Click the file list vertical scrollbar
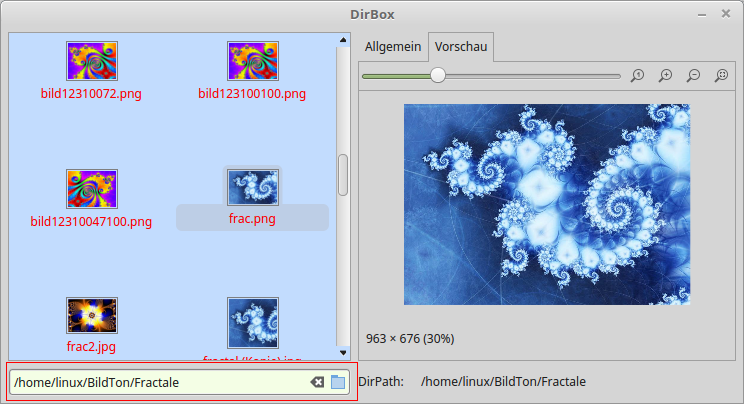The height and width of the screenshot is (404, 744). [x=343, y=175]
